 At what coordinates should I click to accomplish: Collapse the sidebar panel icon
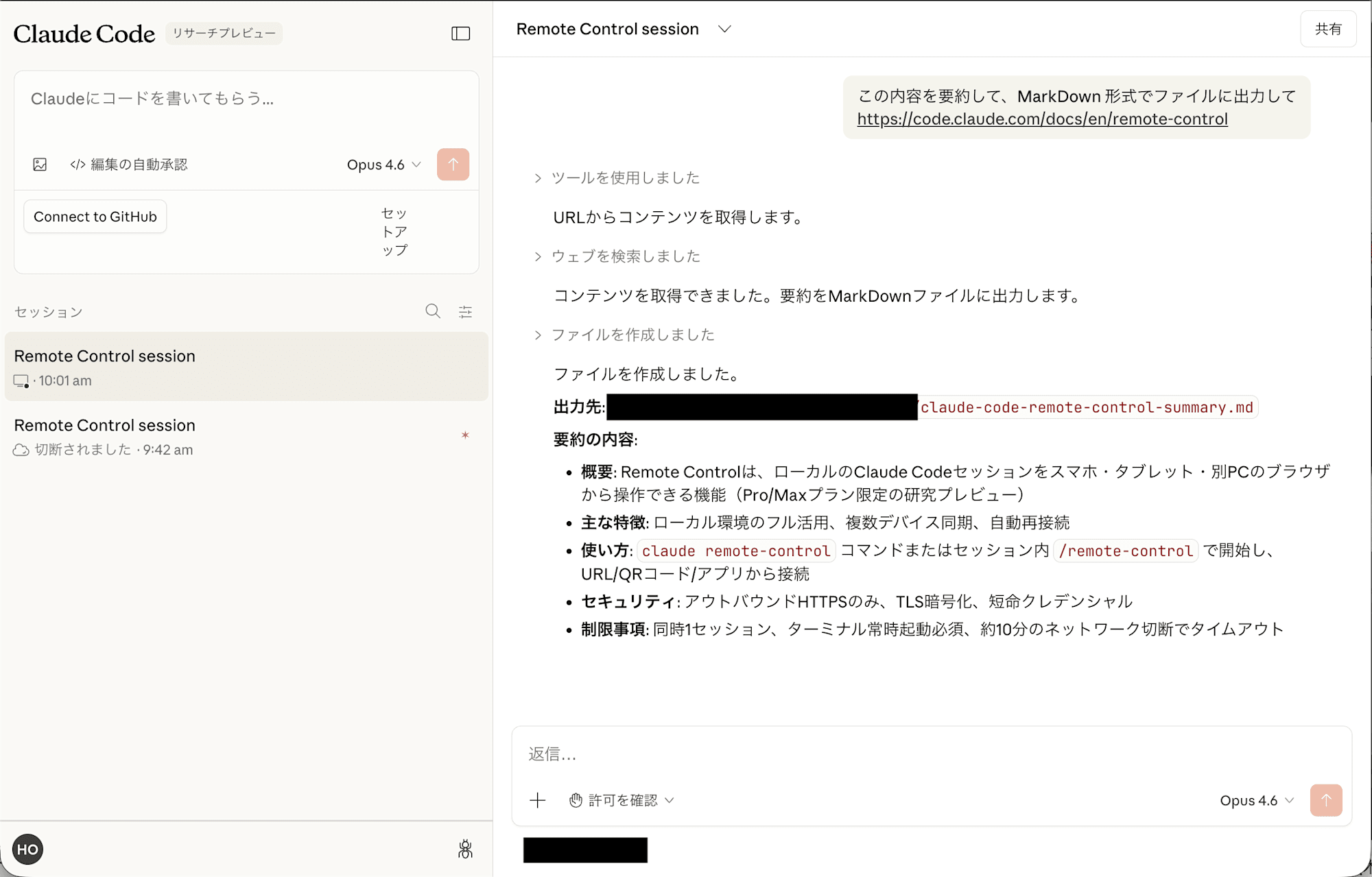click(x=461, y=33)
